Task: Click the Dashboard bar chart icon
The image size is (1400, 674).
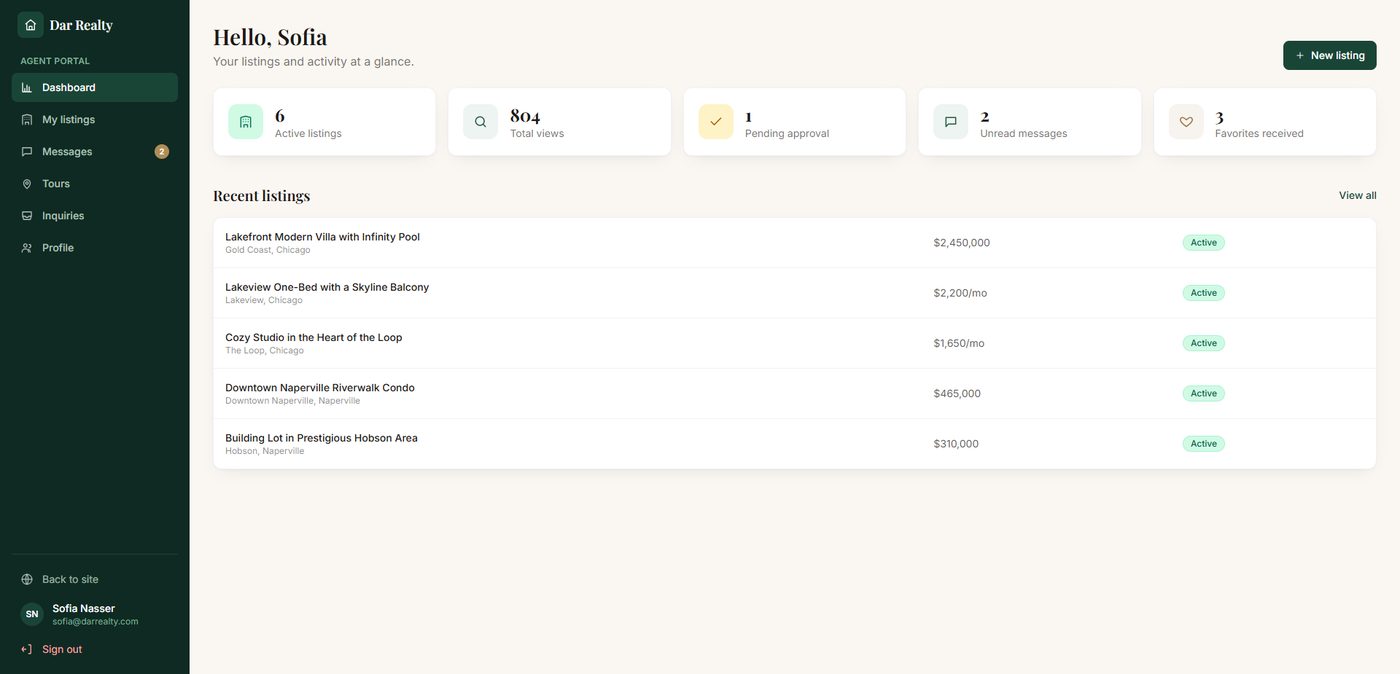Action: (27, 88)
